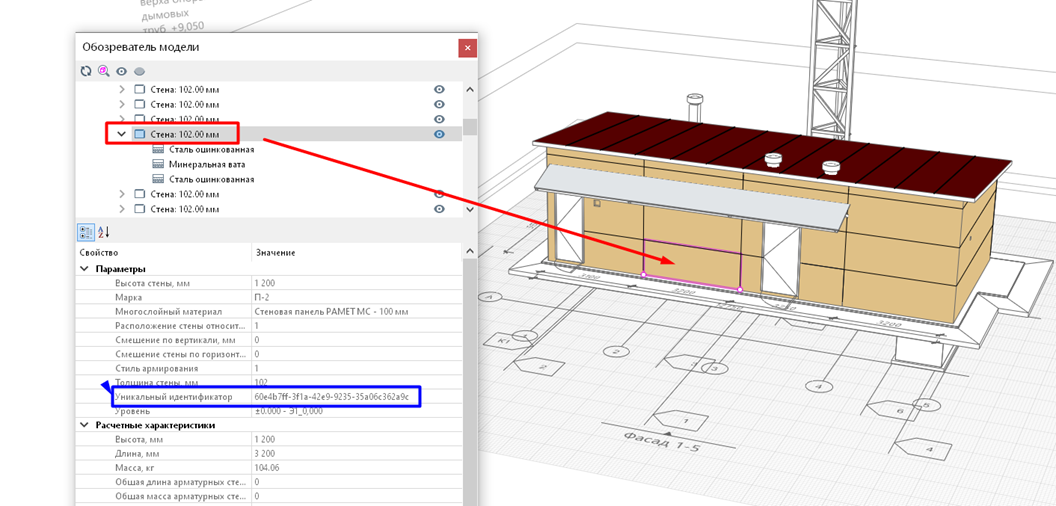Select Сталь оцинкованная below Минеральная вата
1056x506 pixels.
point(211,179)
